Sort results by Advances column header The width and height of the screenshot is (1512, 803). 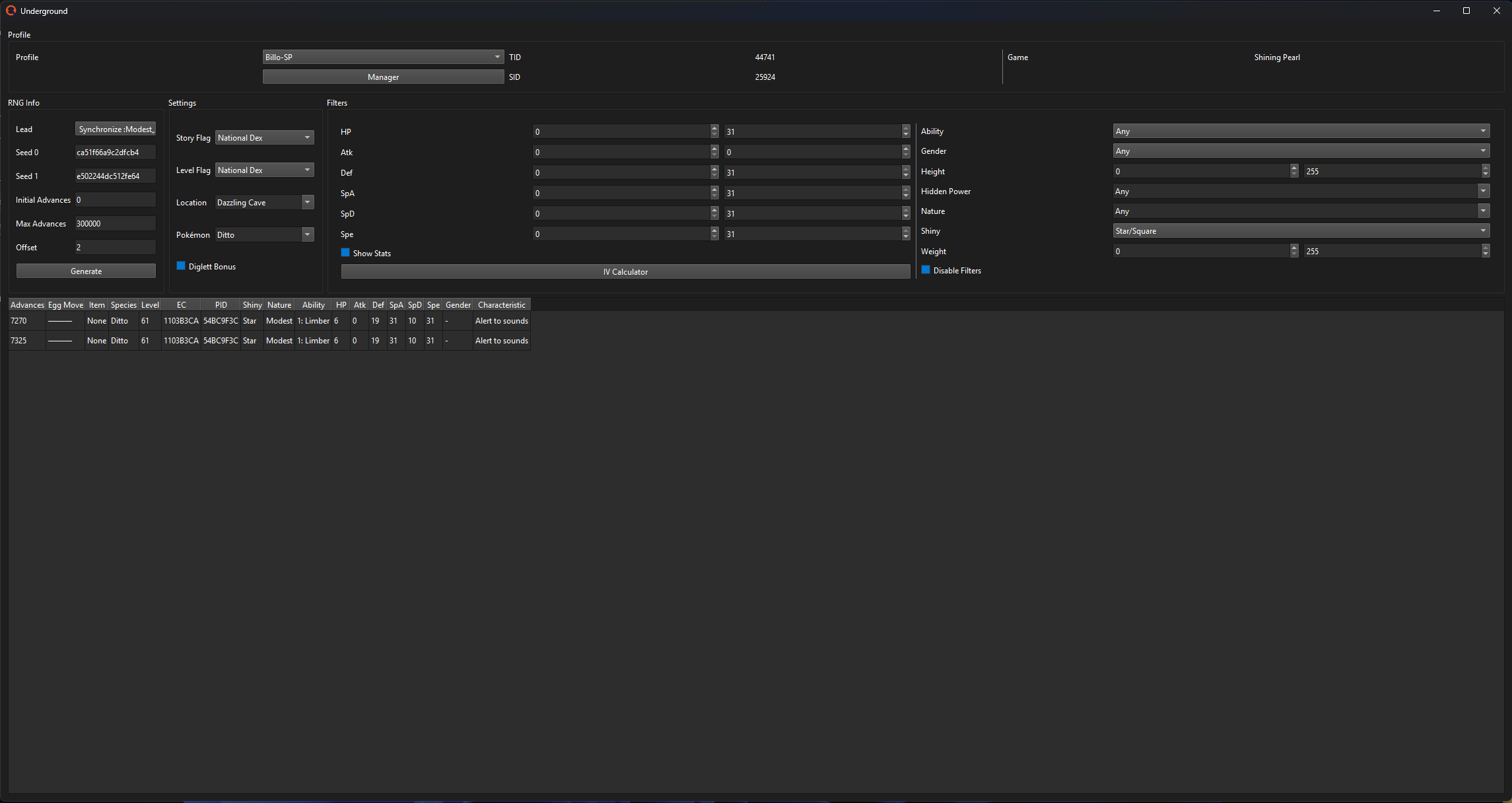click(27, 305)
